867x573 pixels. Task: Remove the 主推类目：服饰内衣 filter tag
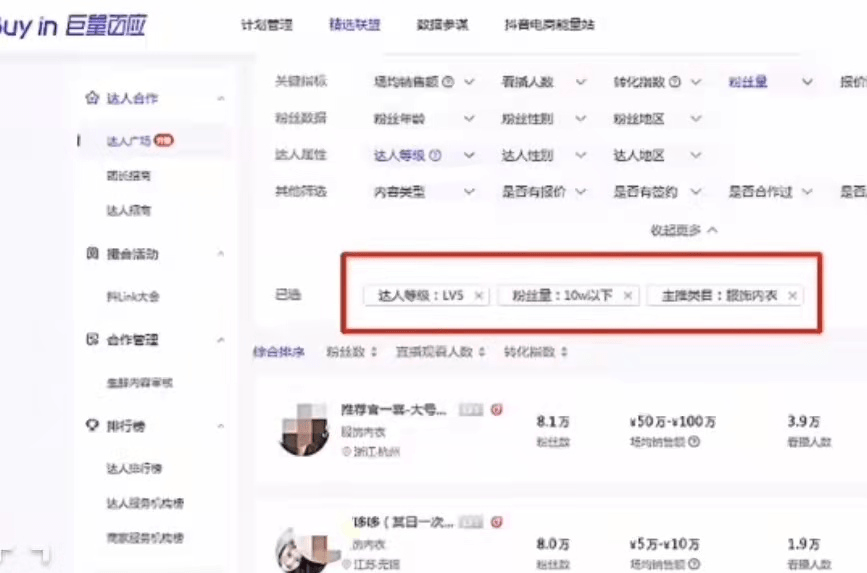point(792,296)
